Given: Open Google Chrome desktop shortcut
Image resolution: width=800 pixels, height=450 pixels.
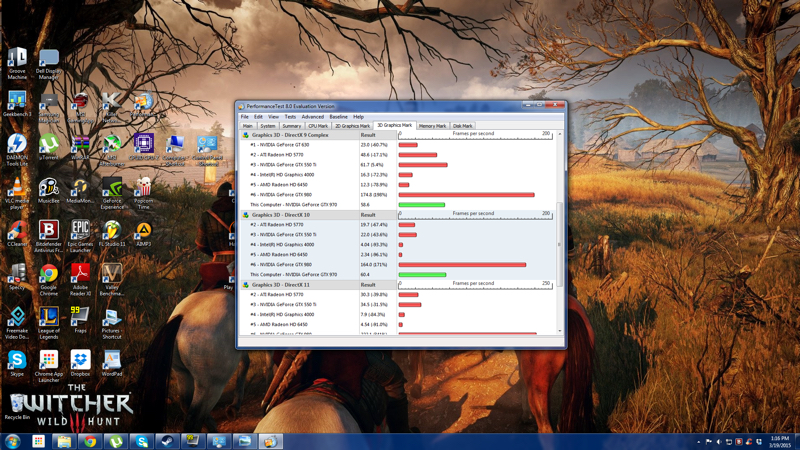Looking at the screenshot, I should click(48, 280).
